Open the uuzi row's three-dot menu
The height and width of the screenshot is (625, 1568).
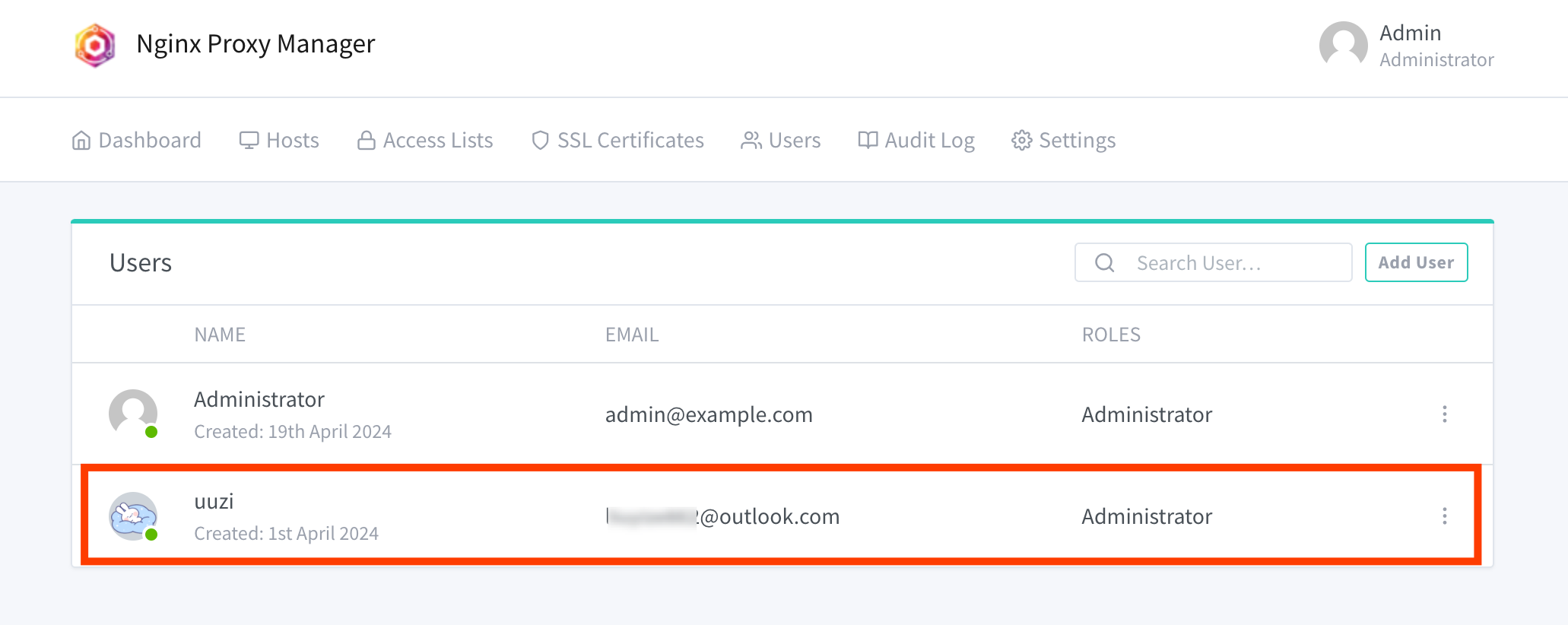(x=1444, y=516)
